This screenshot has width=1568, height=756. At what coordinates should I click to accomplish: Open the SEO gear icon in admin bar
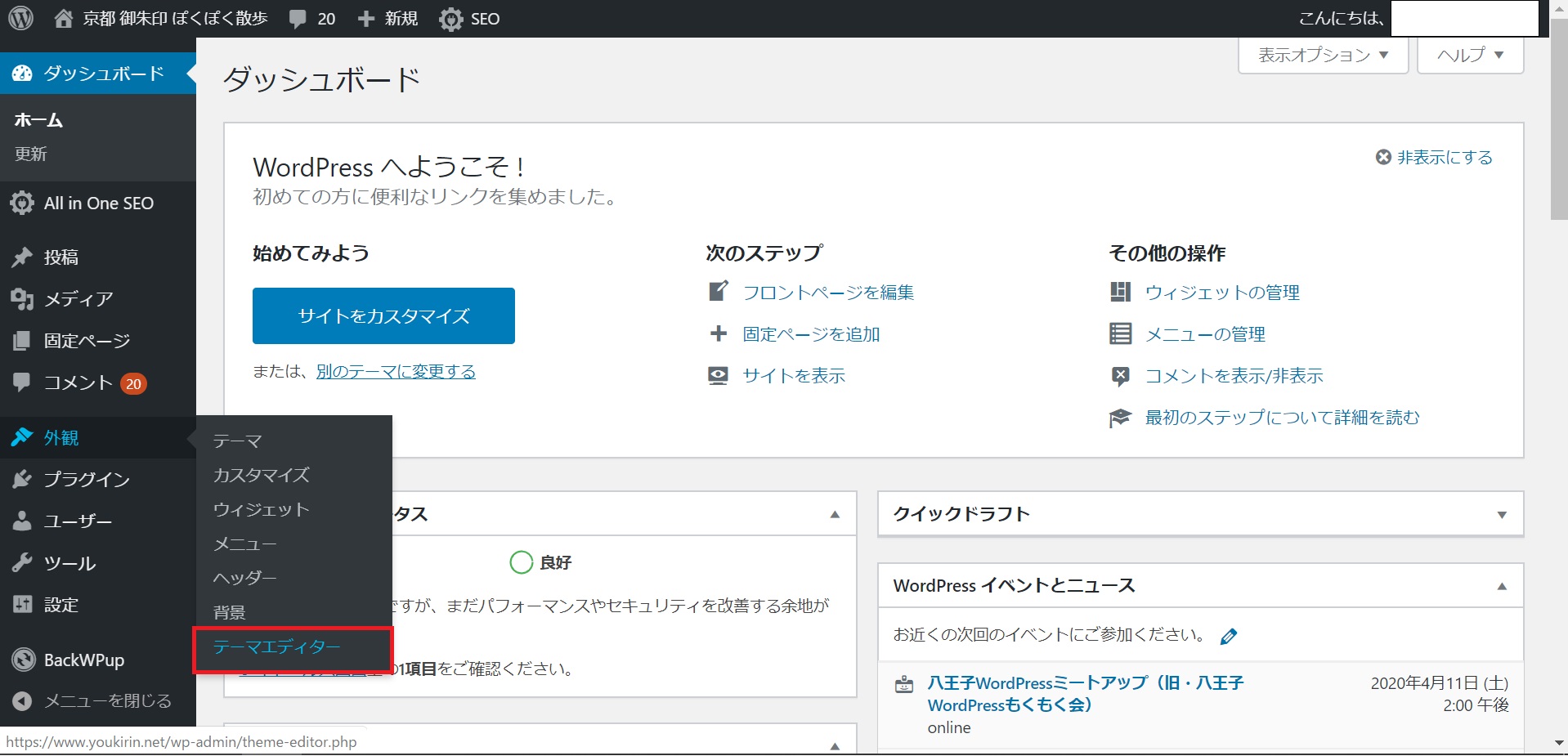450,19
